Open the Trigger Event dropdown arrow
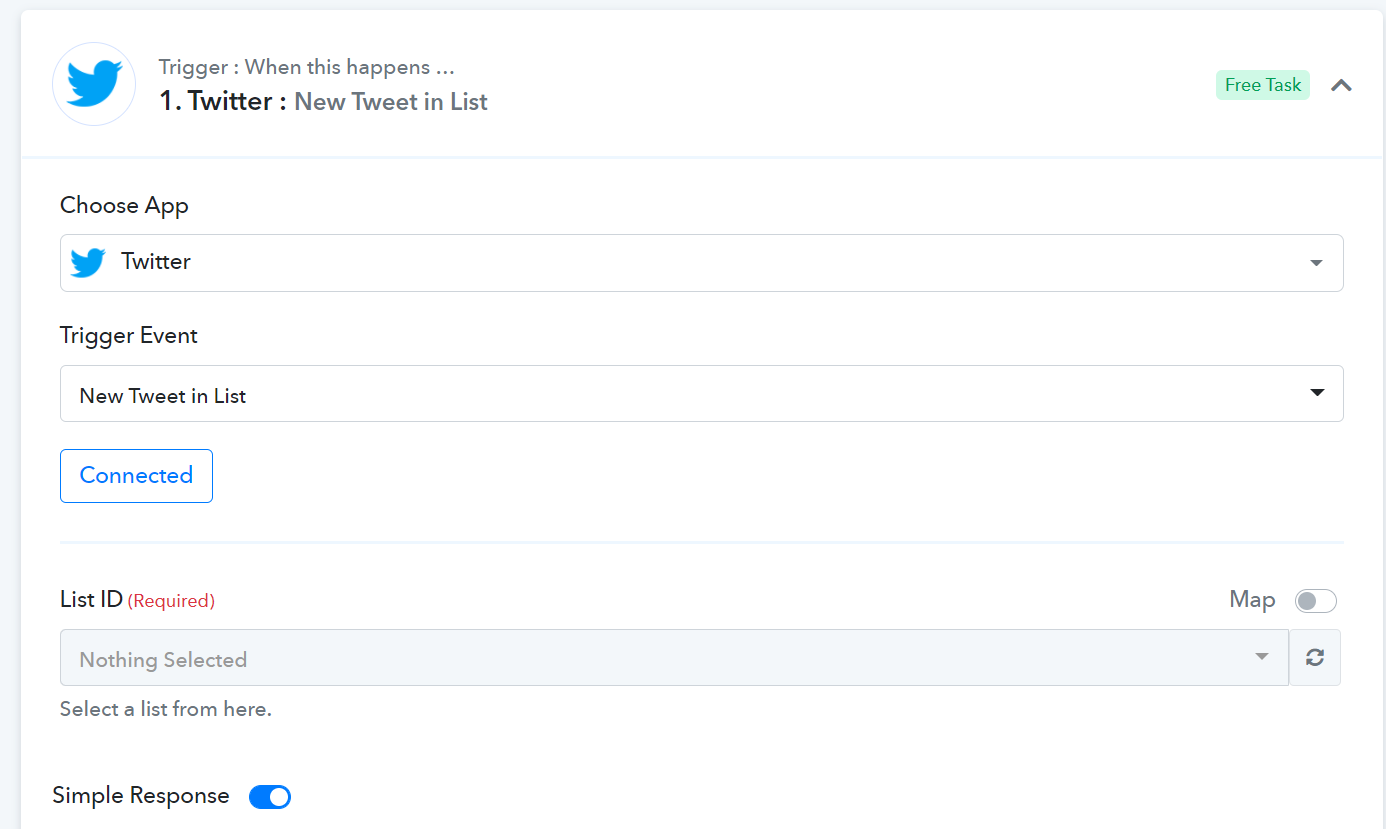The image size is (1386, 829). 1317,393
